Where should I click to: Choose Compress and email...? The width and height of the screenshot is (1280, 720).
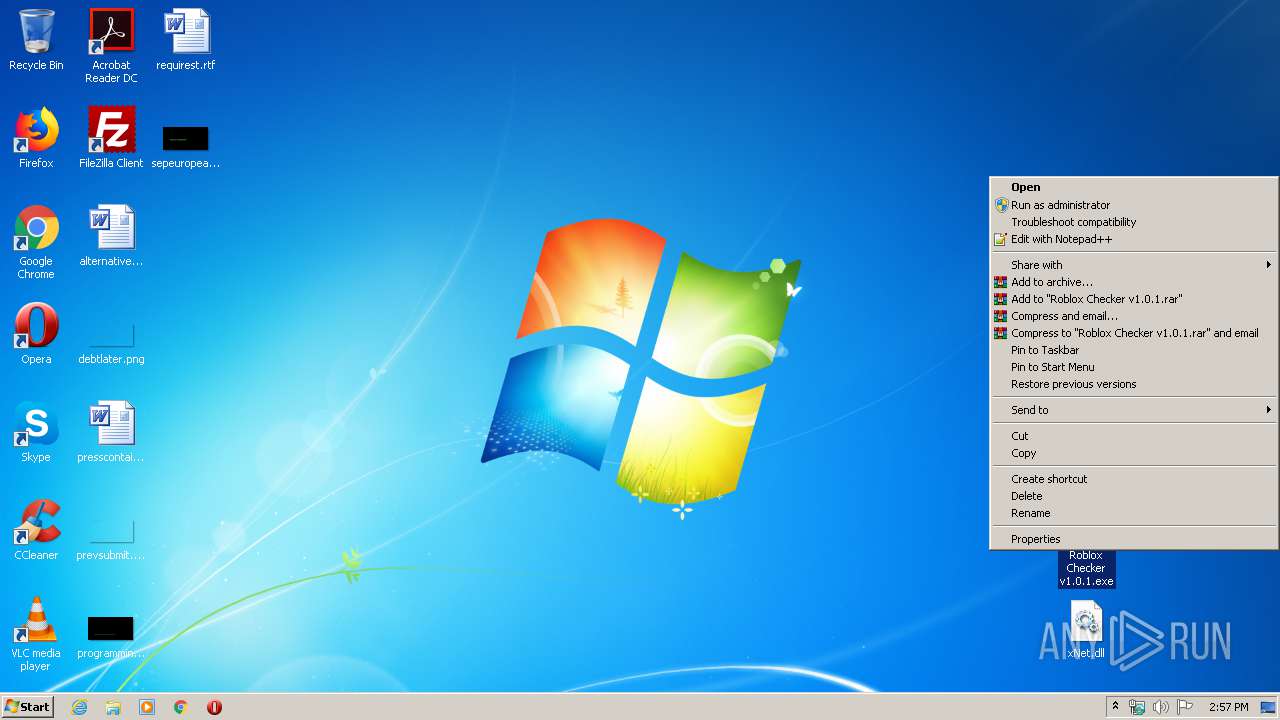pyautogui.click(x=1134, y=316)
